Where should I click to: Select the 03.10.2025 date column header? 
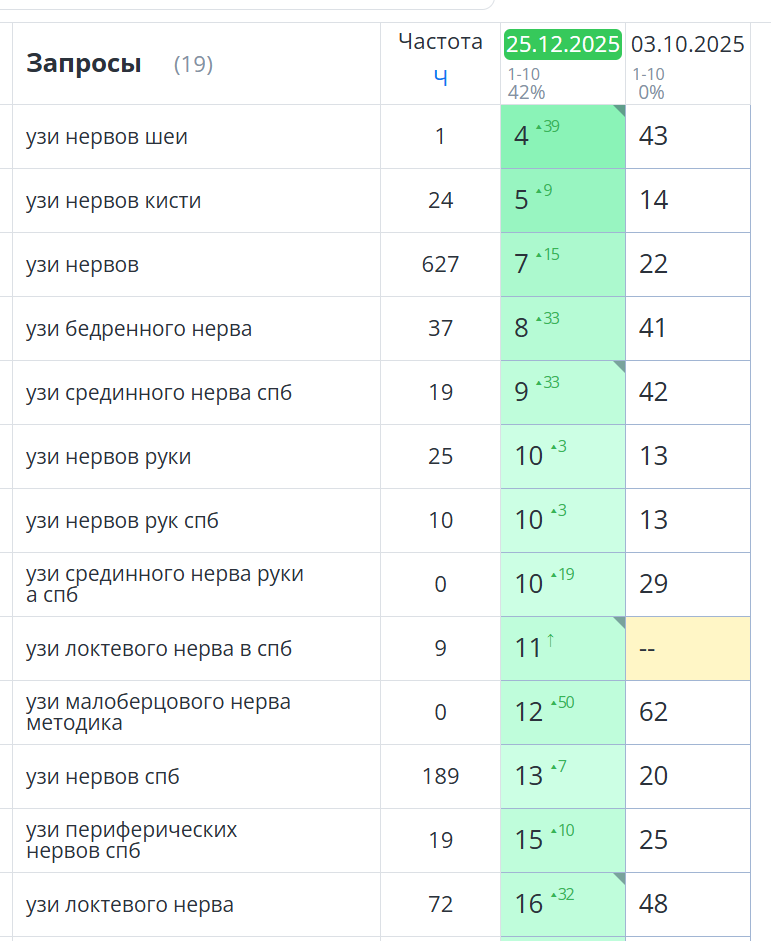[688, 44]
